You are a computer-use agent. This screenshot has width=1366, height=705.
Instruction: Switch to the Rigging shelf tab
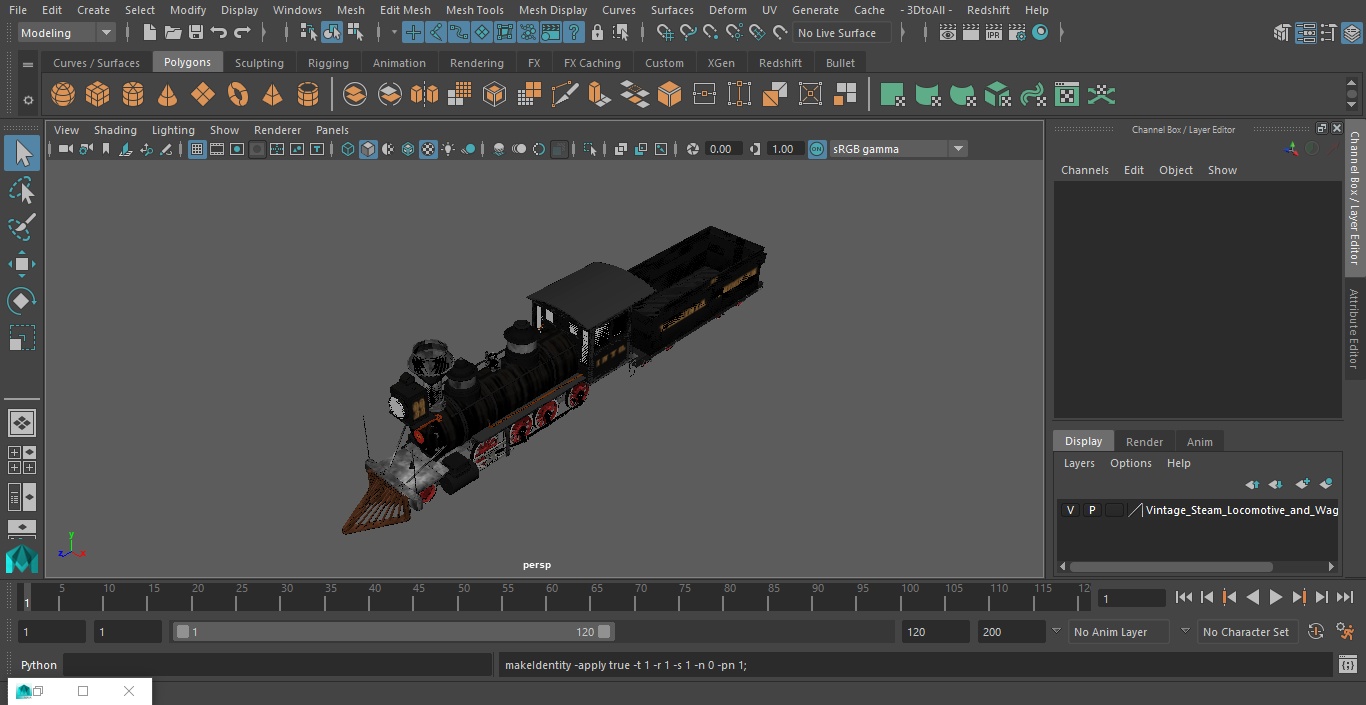pos(328,63)
